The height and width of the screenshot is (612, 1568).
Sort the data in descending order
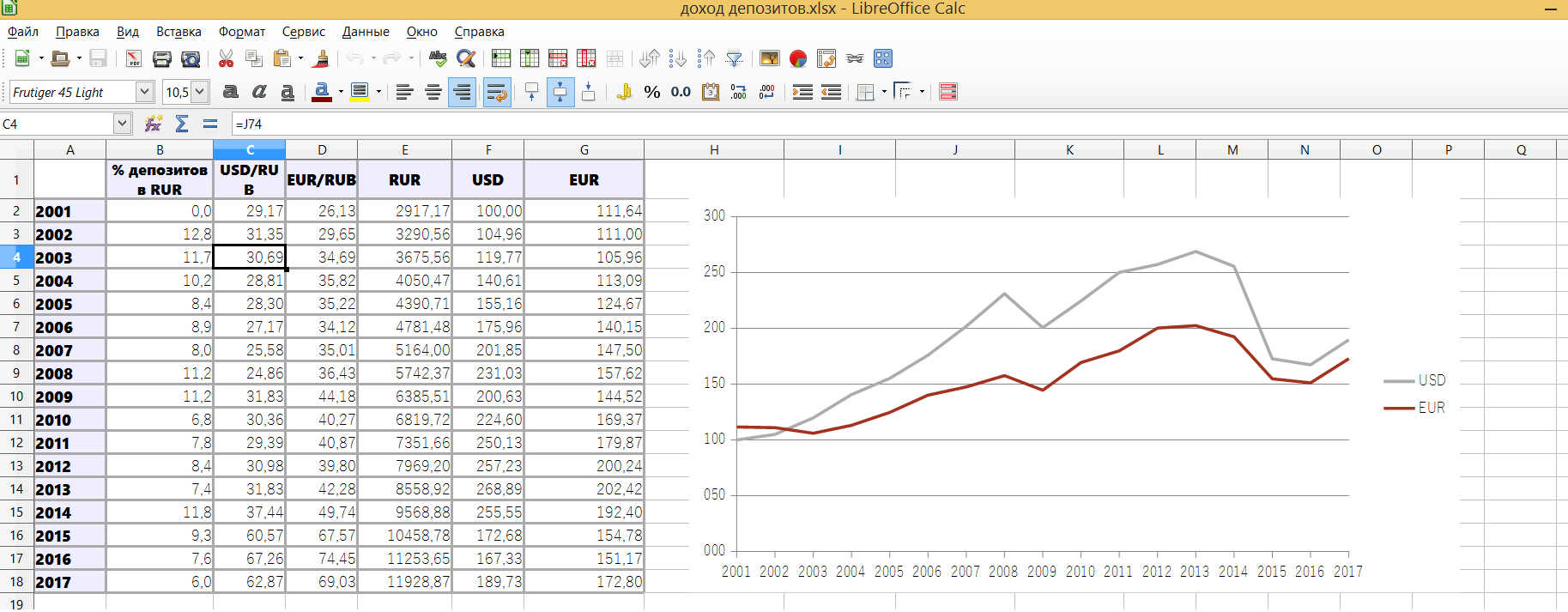tap(706, 58)
